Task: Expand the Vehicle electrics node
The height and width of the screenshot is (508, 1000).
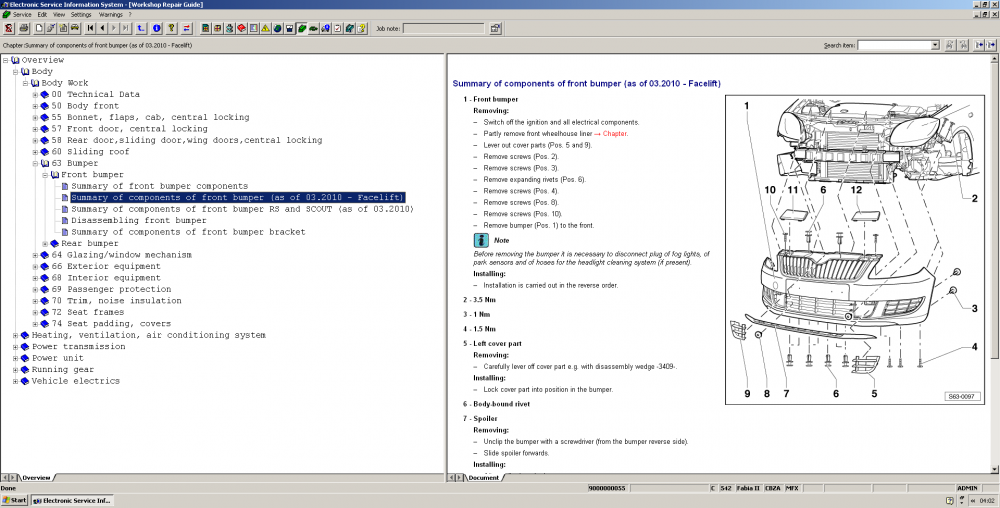Action: [x=15, y=381]
